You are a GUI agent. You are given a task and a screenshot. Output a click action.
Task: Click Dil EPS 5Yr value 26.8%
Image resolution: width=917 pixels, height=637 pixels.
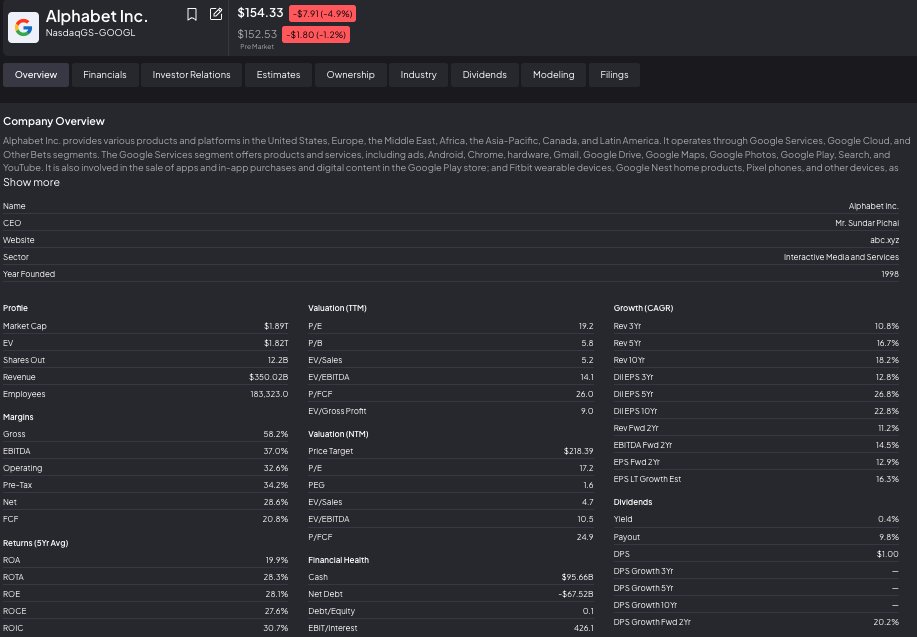coord(887,394)
